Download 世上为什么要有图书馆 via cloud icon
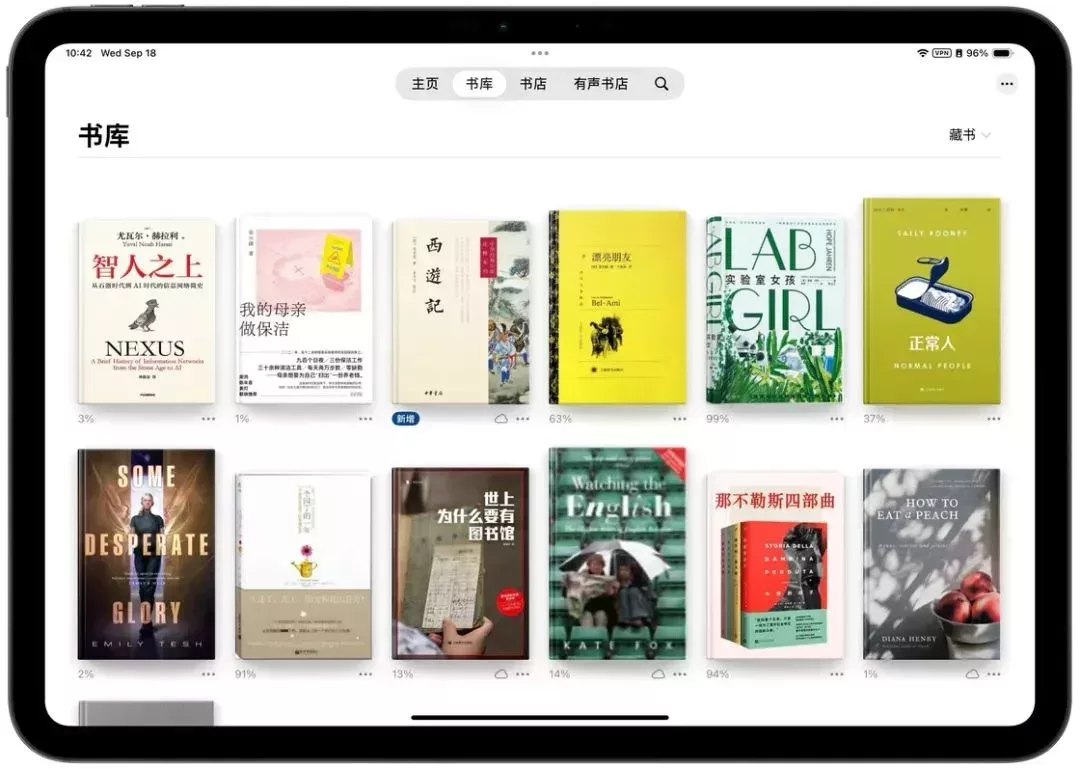1080x769 pixels. pos(501,674)
